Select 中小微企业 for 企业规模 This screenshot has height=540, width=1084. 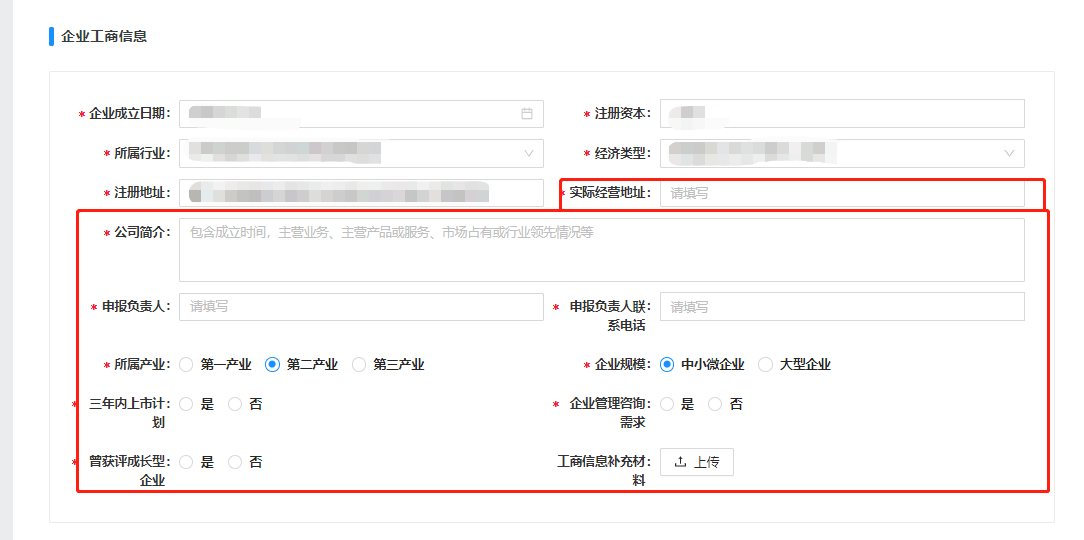tap(666, 364)
